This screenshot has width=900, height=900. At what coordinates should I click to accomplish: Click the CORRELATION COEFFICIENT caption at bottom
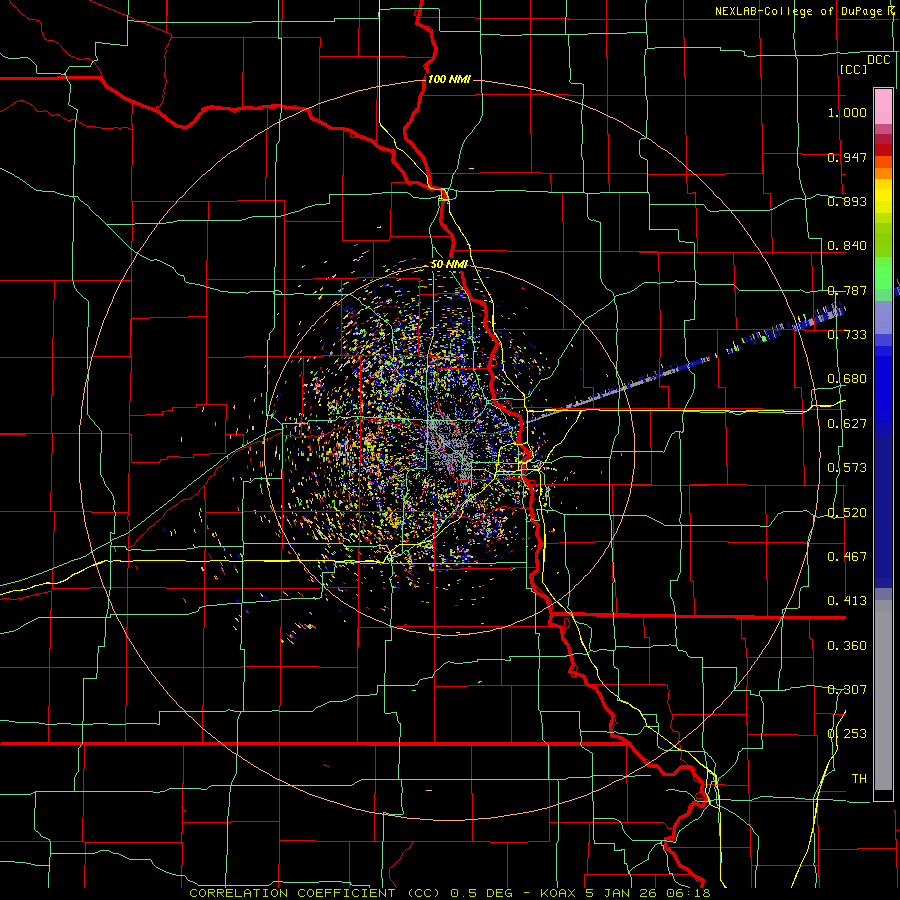450,893
